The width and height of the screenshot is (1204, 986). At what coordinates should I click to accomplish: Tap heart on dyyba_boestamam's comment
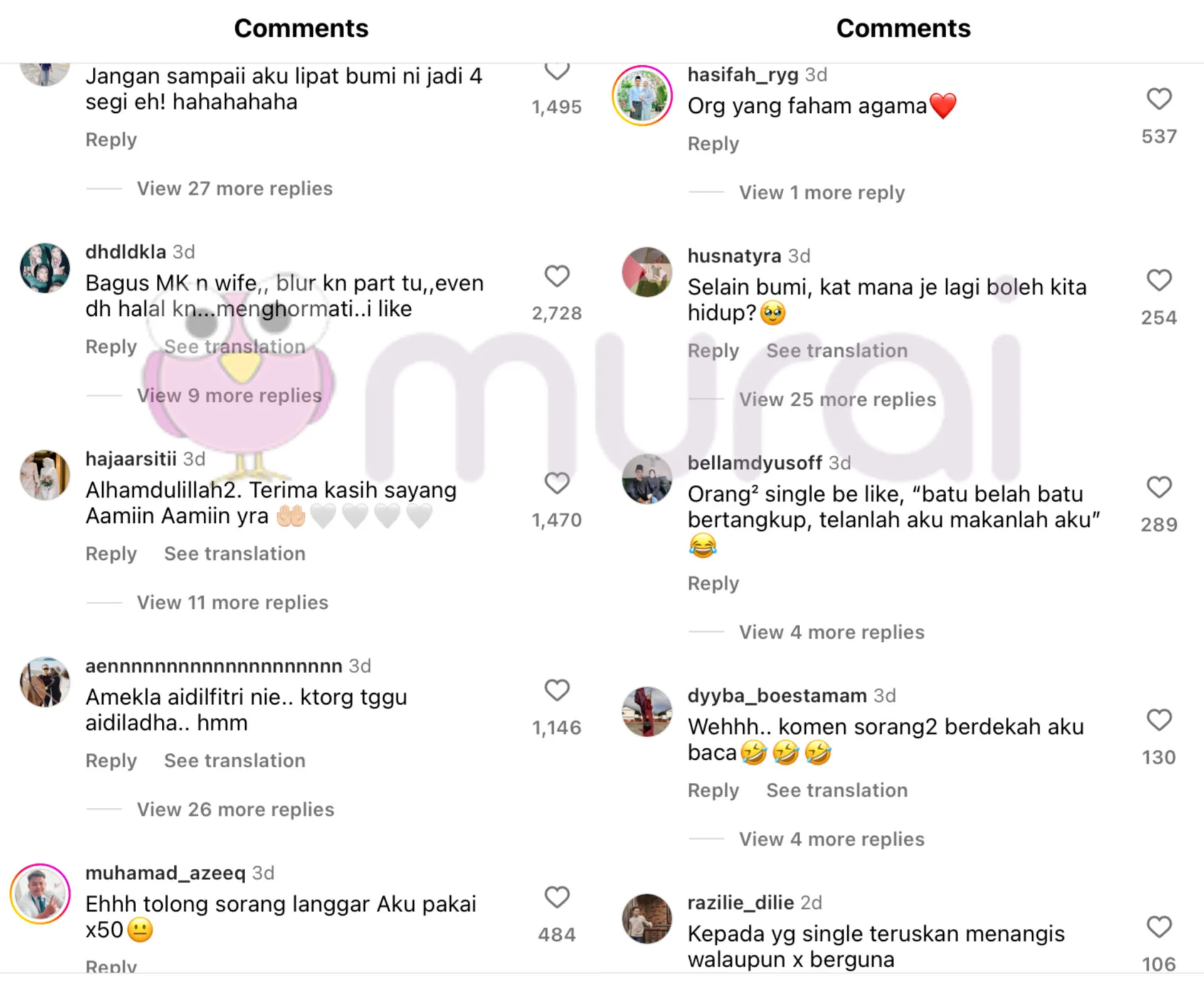tap(1159, 720)
